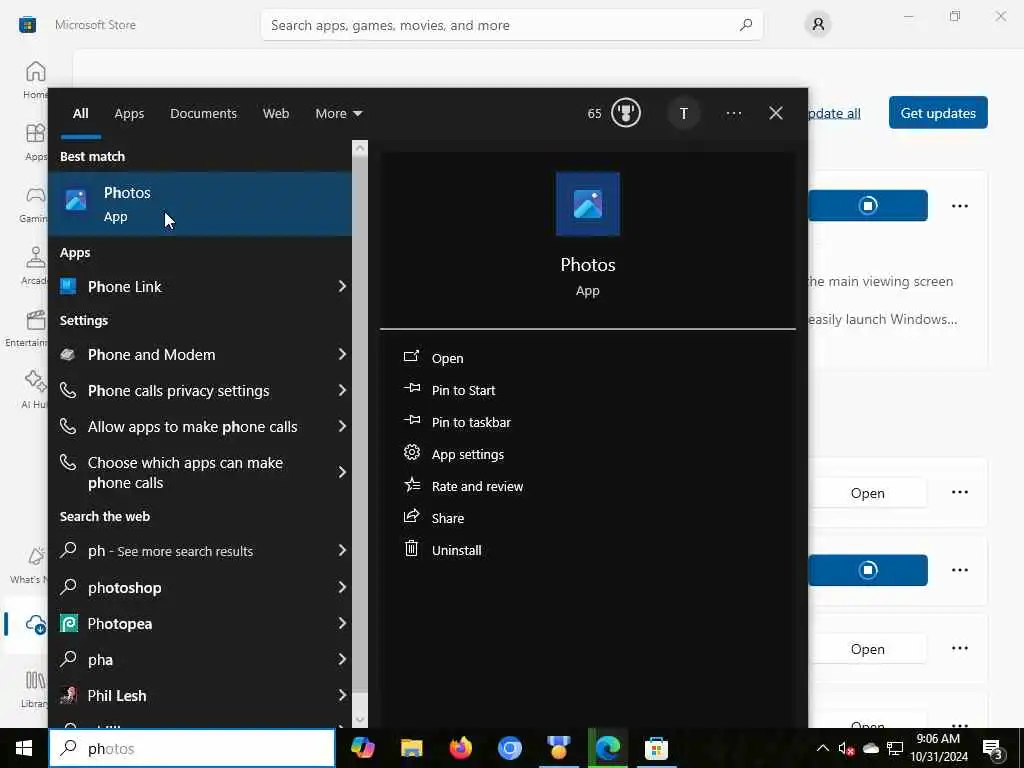1024x768 pixels.
Task: Expand Phone Link result arrow
Action: 342,286
